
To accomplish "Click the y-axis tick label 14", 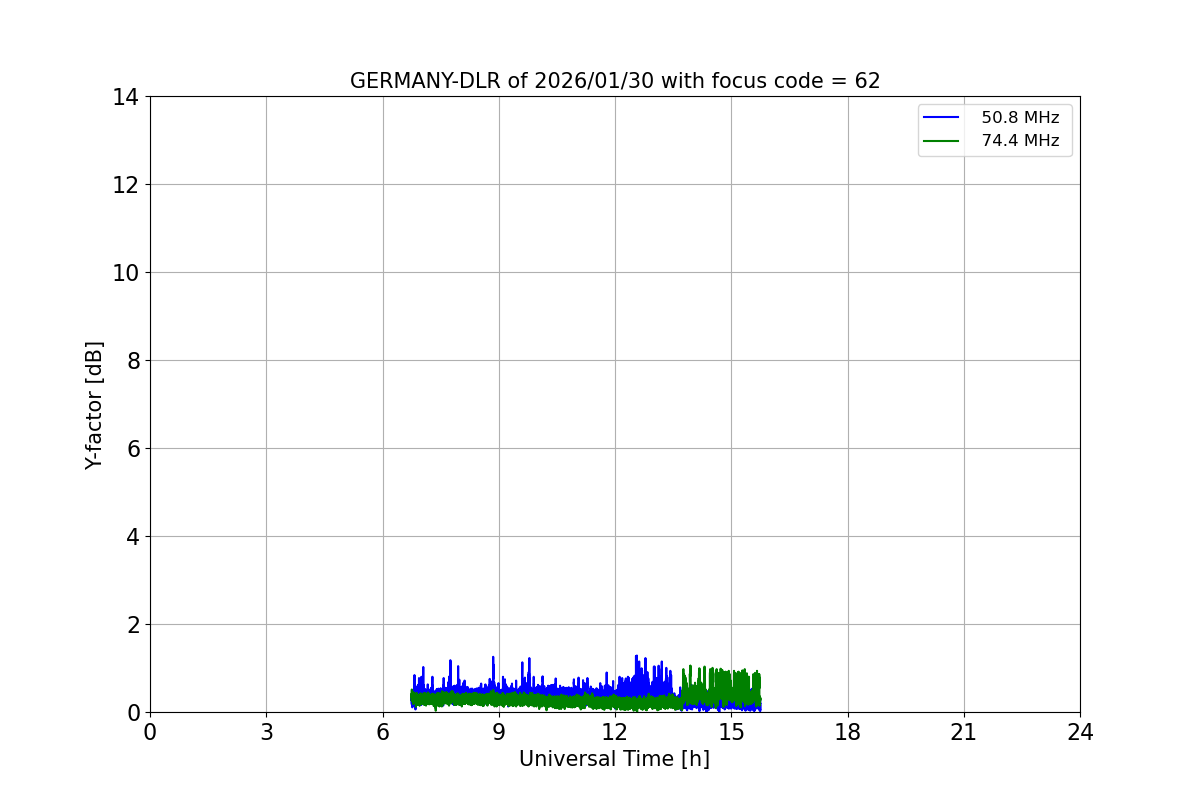I will point(127,97).
